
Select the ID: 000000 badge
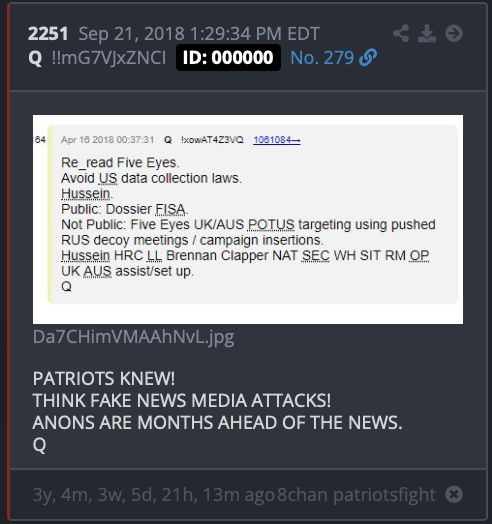click(x=228, y=57)
